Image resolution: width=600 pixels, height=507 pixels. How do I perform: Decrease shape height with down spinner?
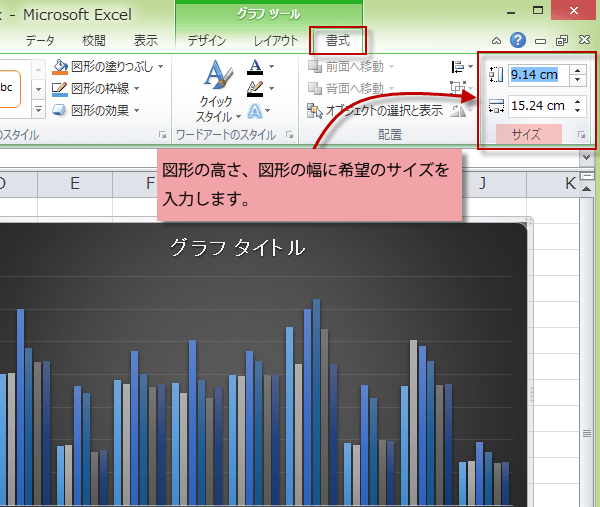point(578,80)
